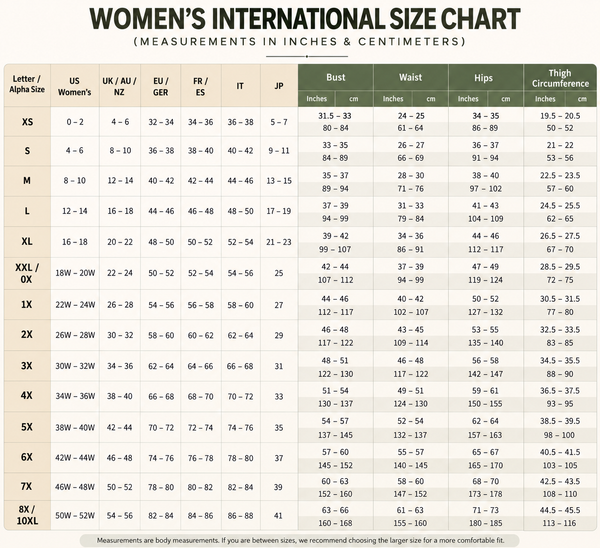
Task: Select the "EU / GER" column header
Action: pos(161,86)
